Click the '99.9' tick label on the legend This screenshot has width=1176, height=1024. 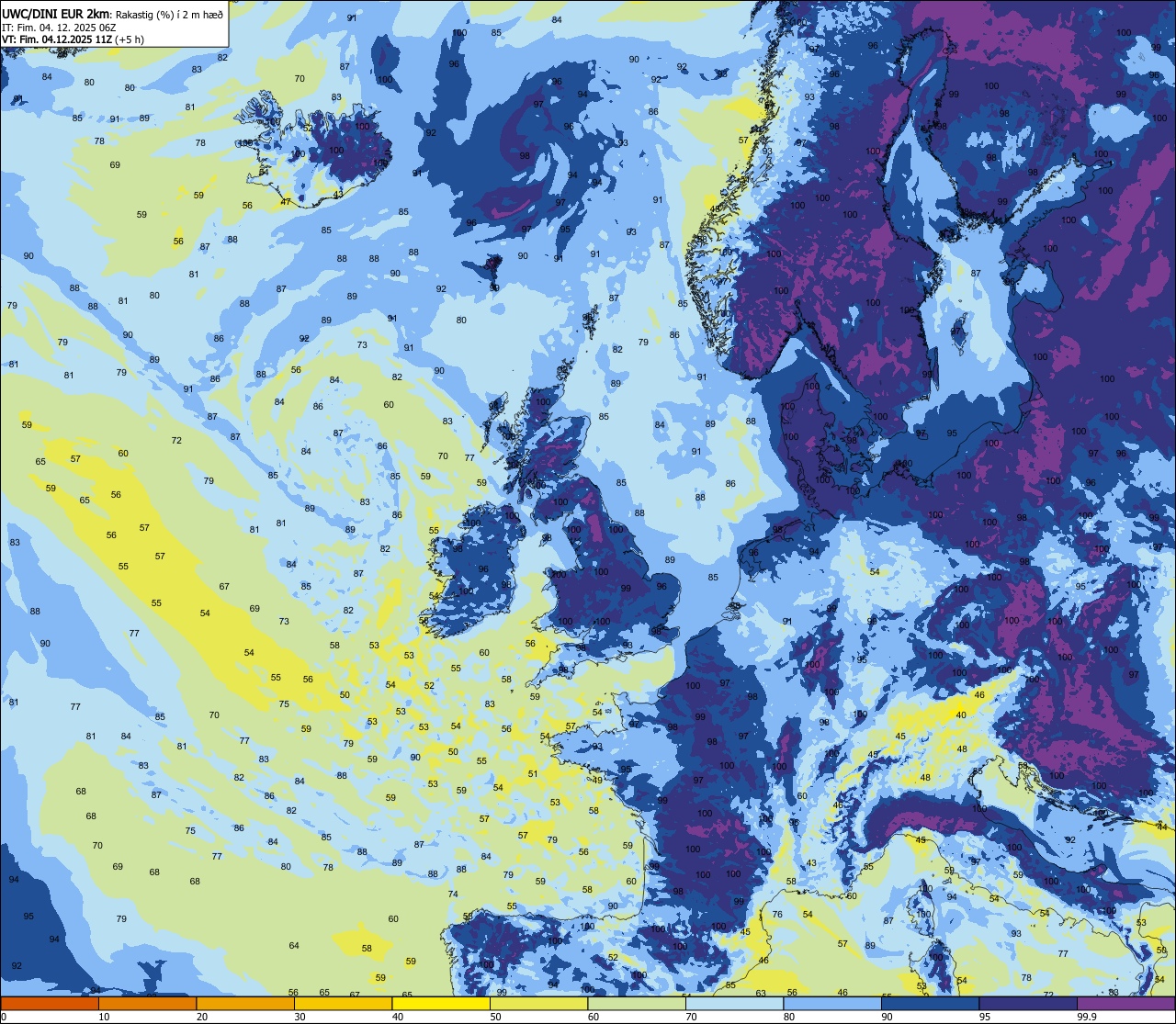[1087, 1017]
